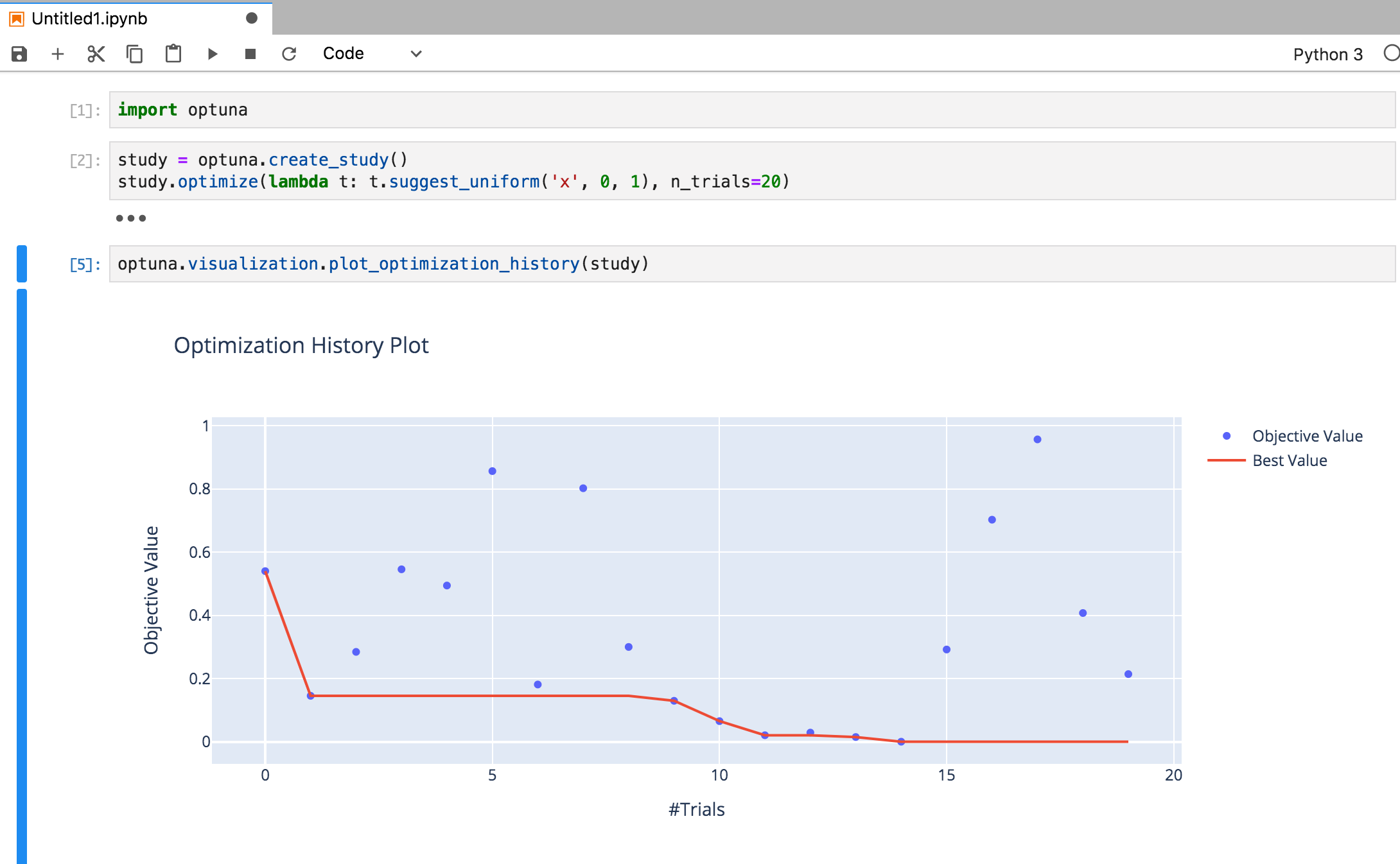Open the Python 3 kernel selector

[x=1327, y=54]
